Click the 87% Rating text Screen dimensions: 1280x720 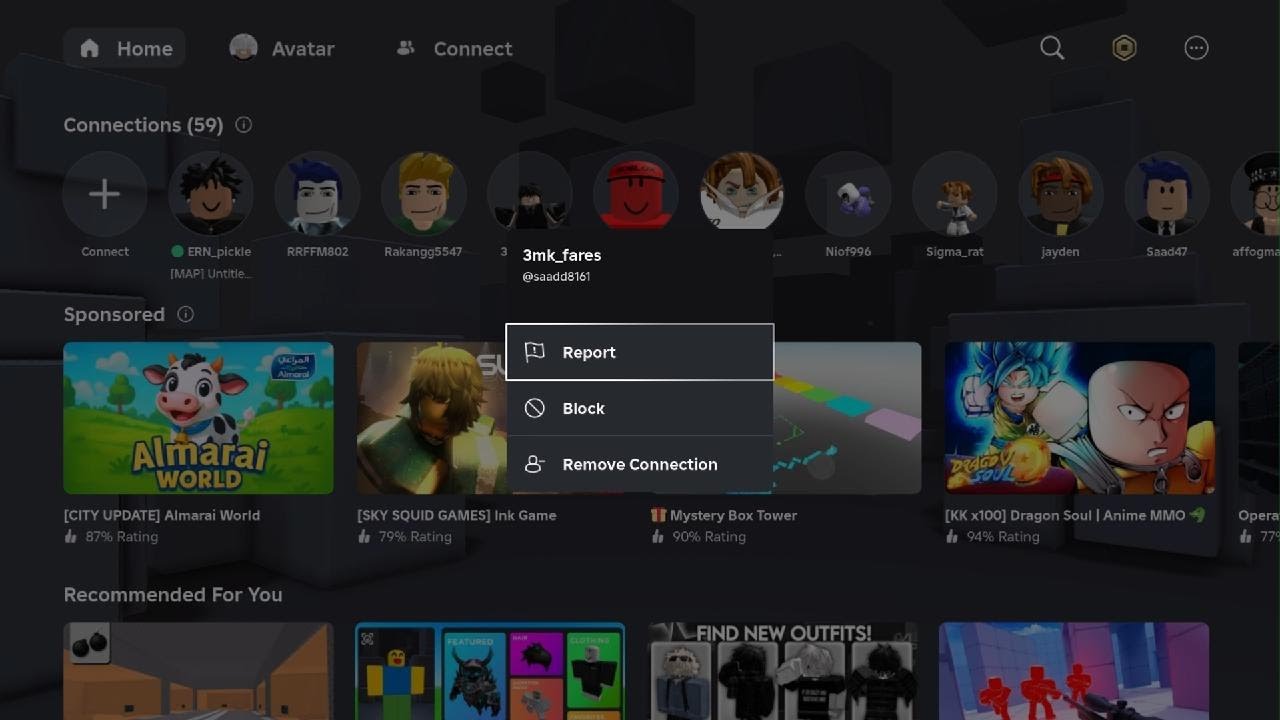121,537
